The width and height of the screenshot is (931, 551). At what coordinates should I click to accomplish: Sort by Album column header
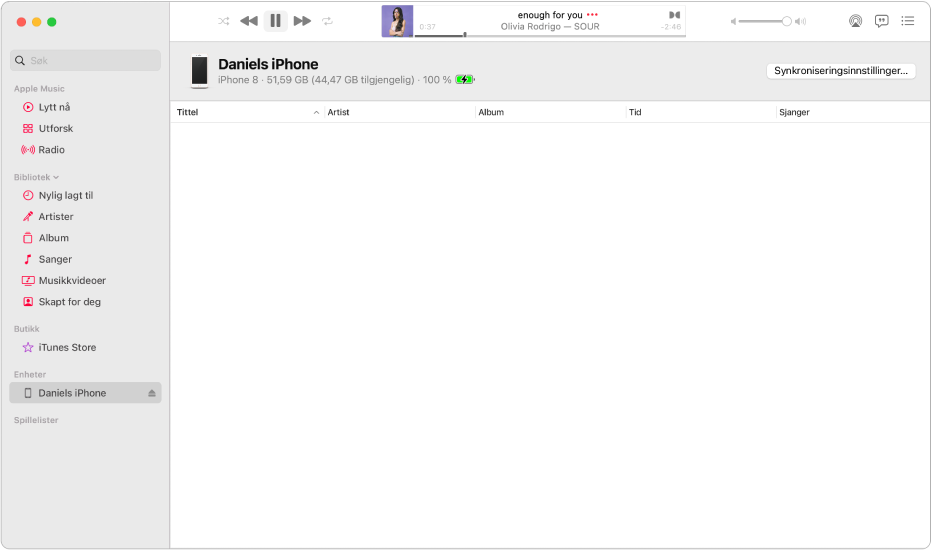click(550, 112)
